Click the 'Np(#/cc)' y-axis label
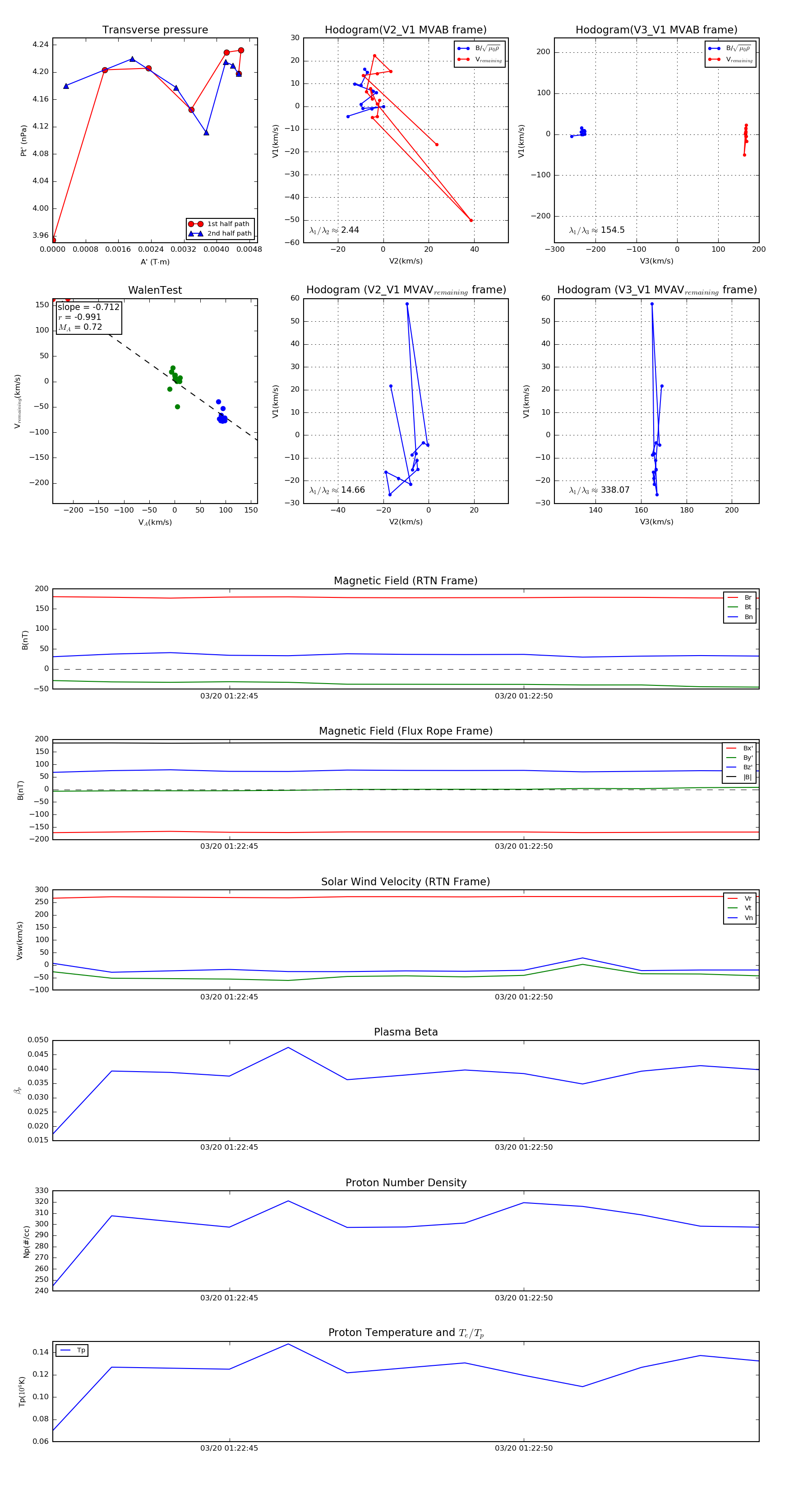Viewport: 812px width, 1489px height. (x=26, y=1241)
